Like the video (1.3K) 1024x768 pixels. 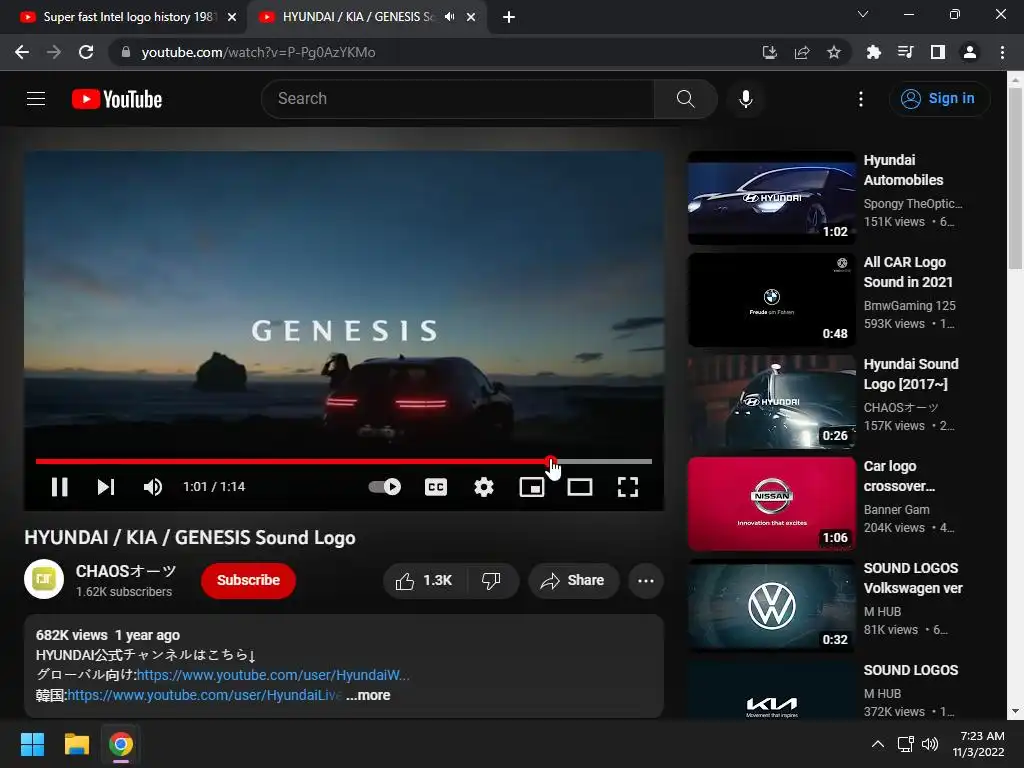tap(424, 580)
